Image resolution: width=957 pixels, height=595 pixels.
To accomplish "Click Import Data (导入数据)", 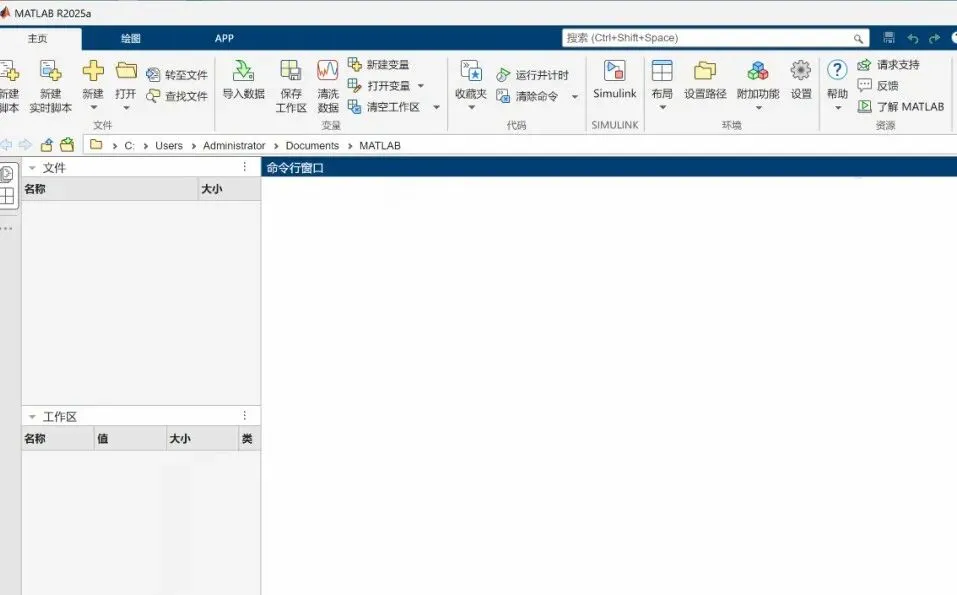I will point(244,80).
